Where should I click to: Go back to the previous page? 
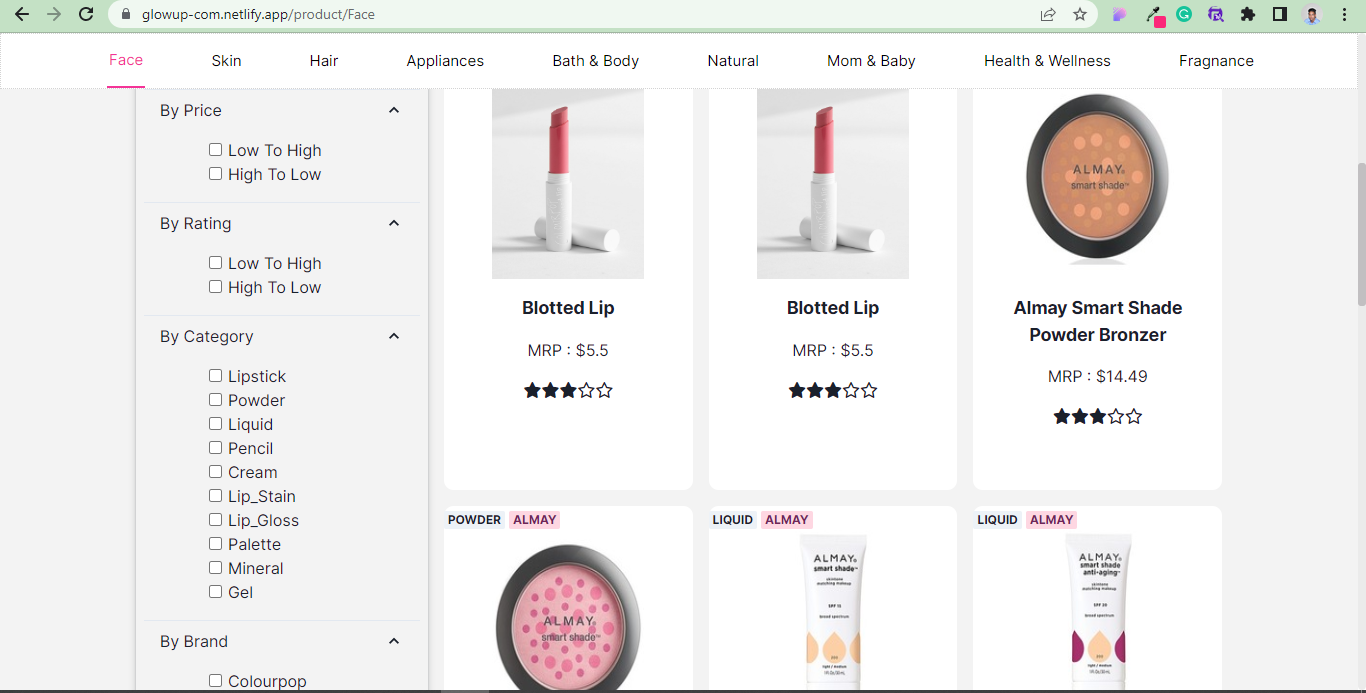tap(22, 14)
